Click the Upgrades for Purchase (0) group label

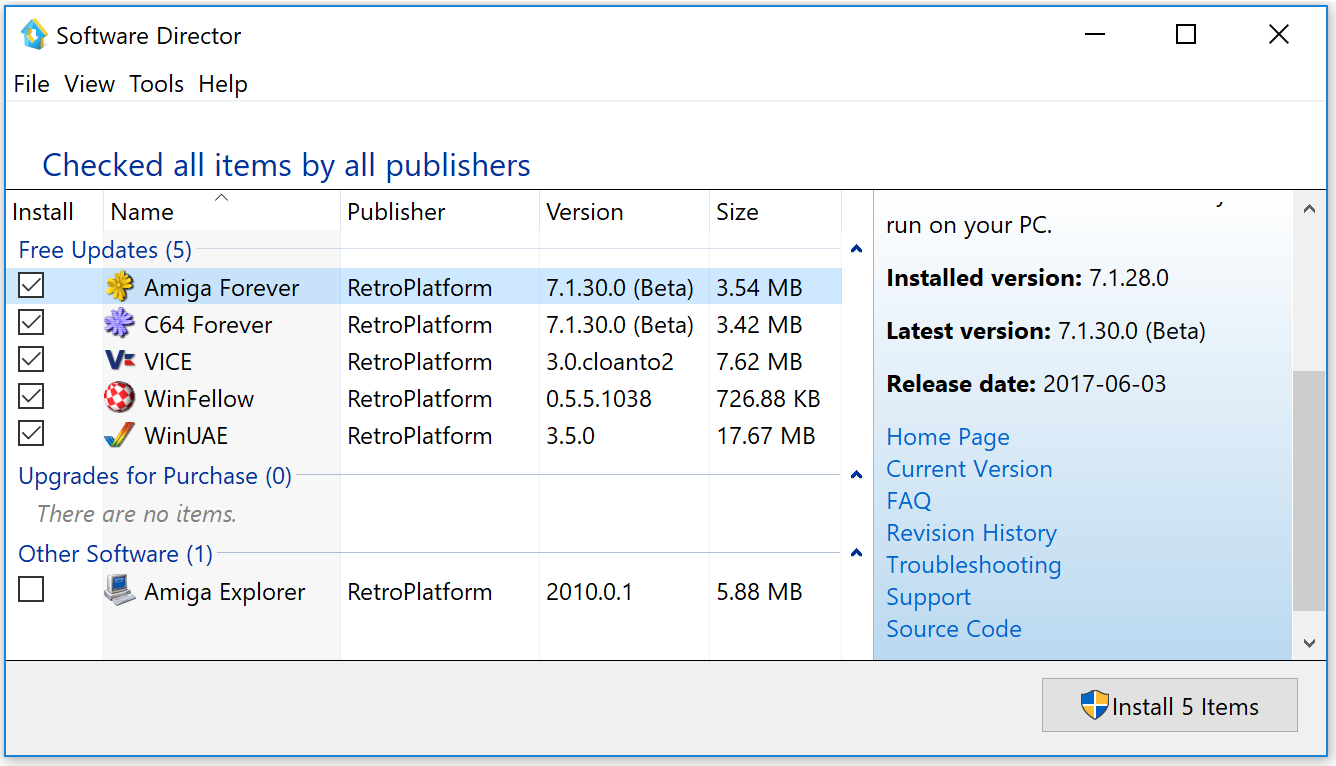coord(155,476)
